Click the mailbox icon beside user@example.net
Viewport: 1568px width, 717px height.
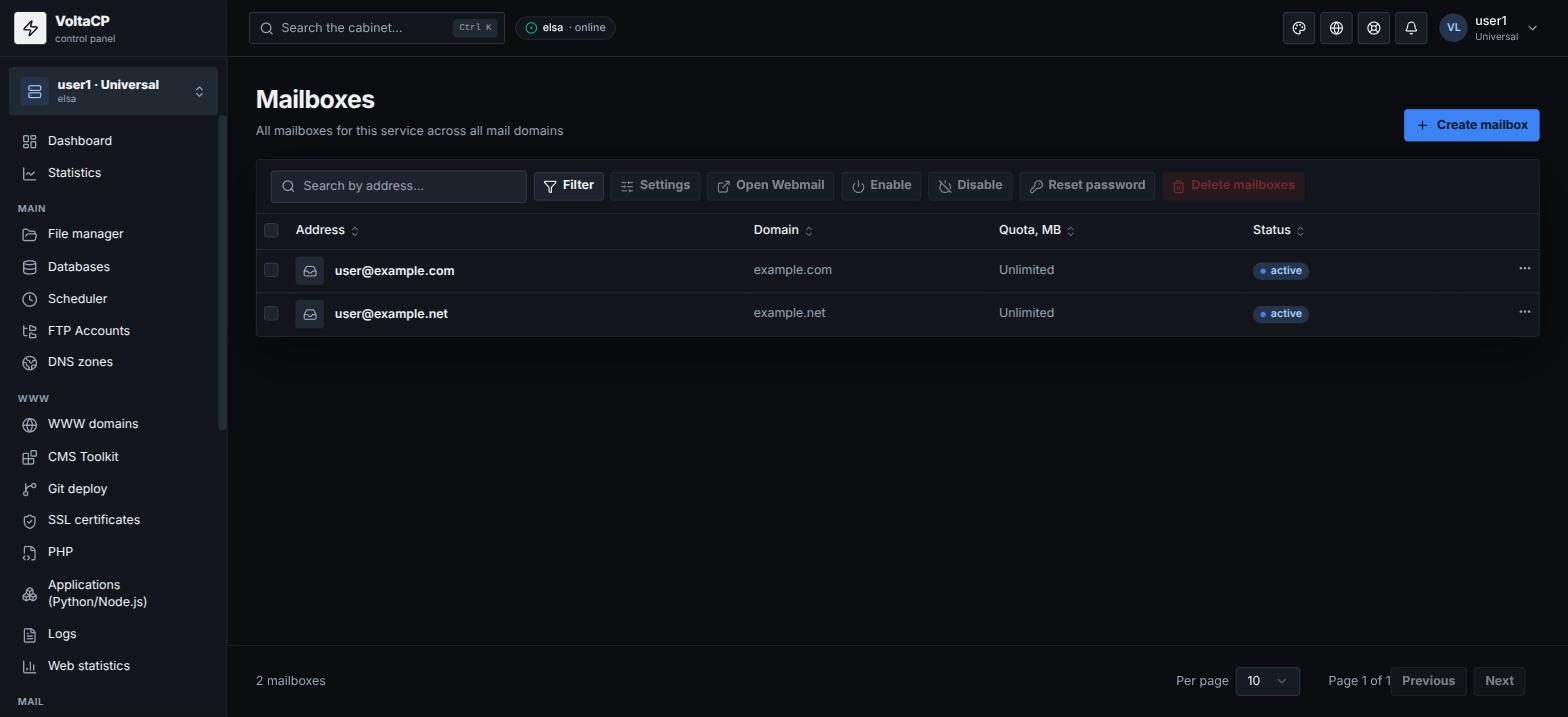(x=310, y=314)
